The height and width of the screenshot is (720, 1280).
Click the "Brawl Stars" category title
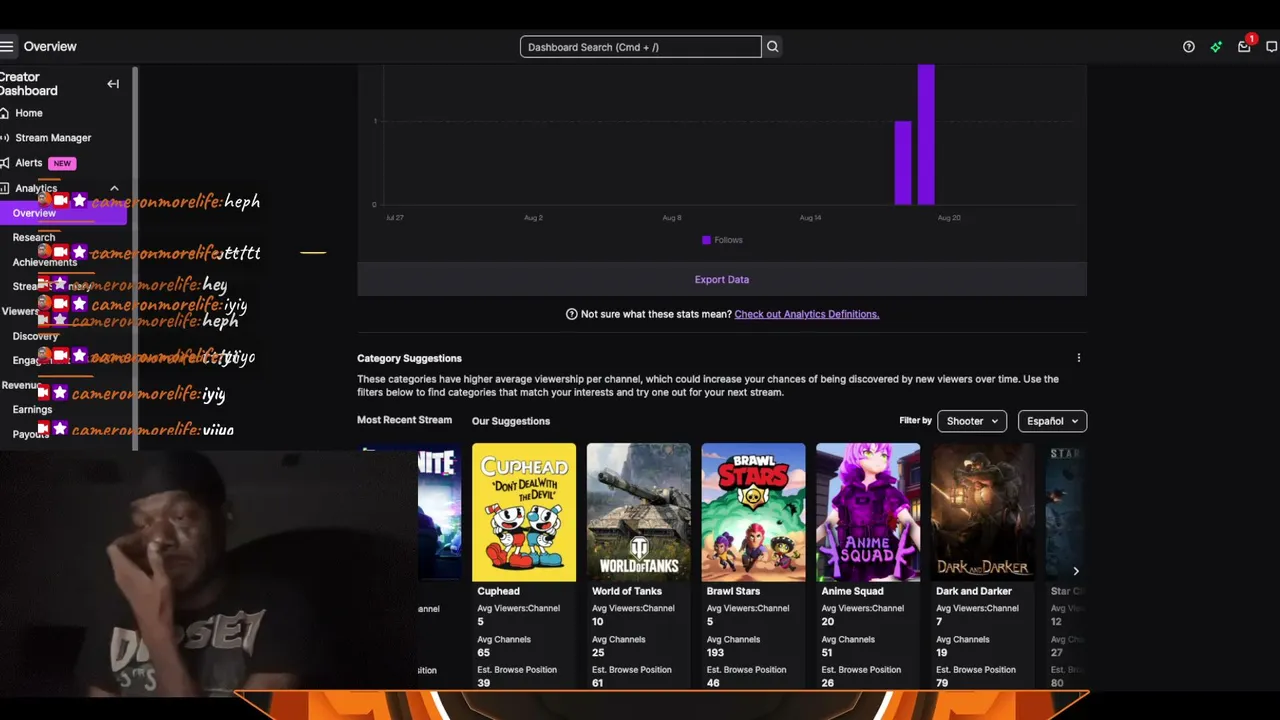734,591
